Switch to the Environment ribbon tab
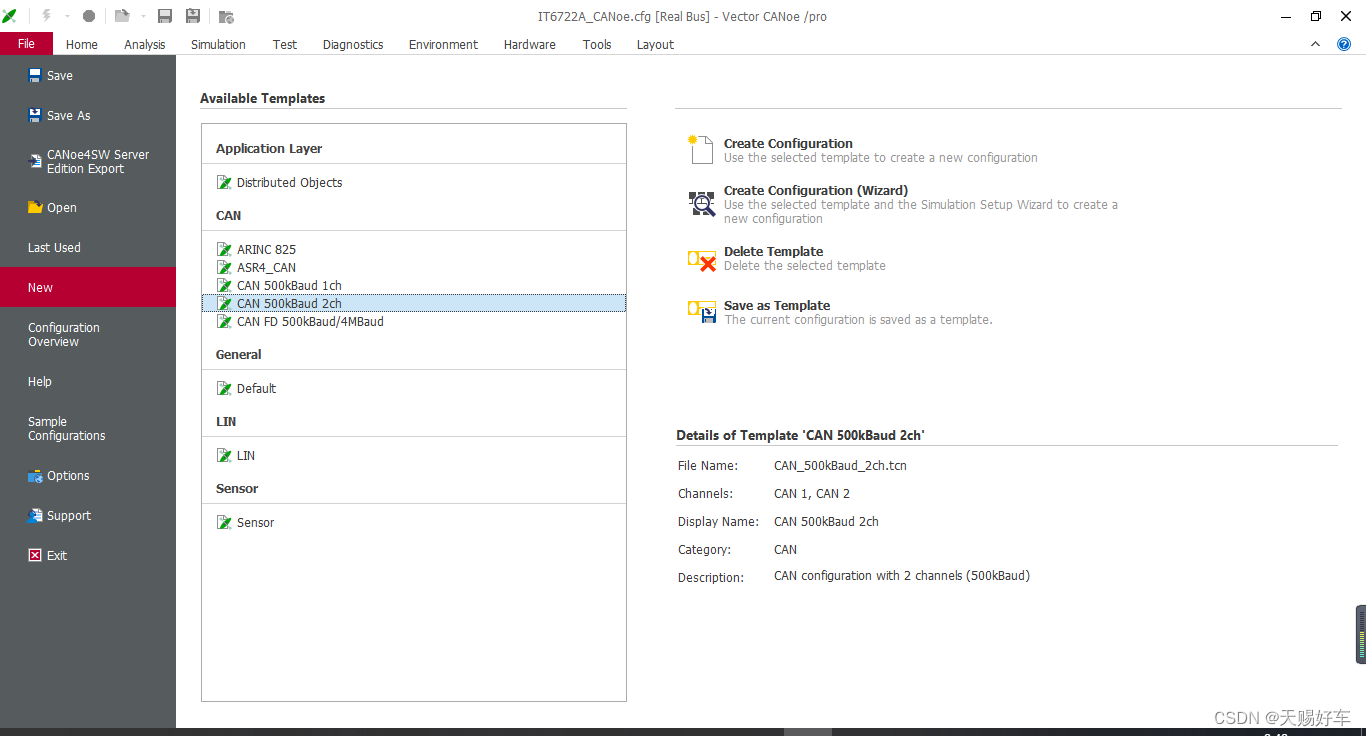The height and width of the screenshot is (736, 1366). click(443, 44)
